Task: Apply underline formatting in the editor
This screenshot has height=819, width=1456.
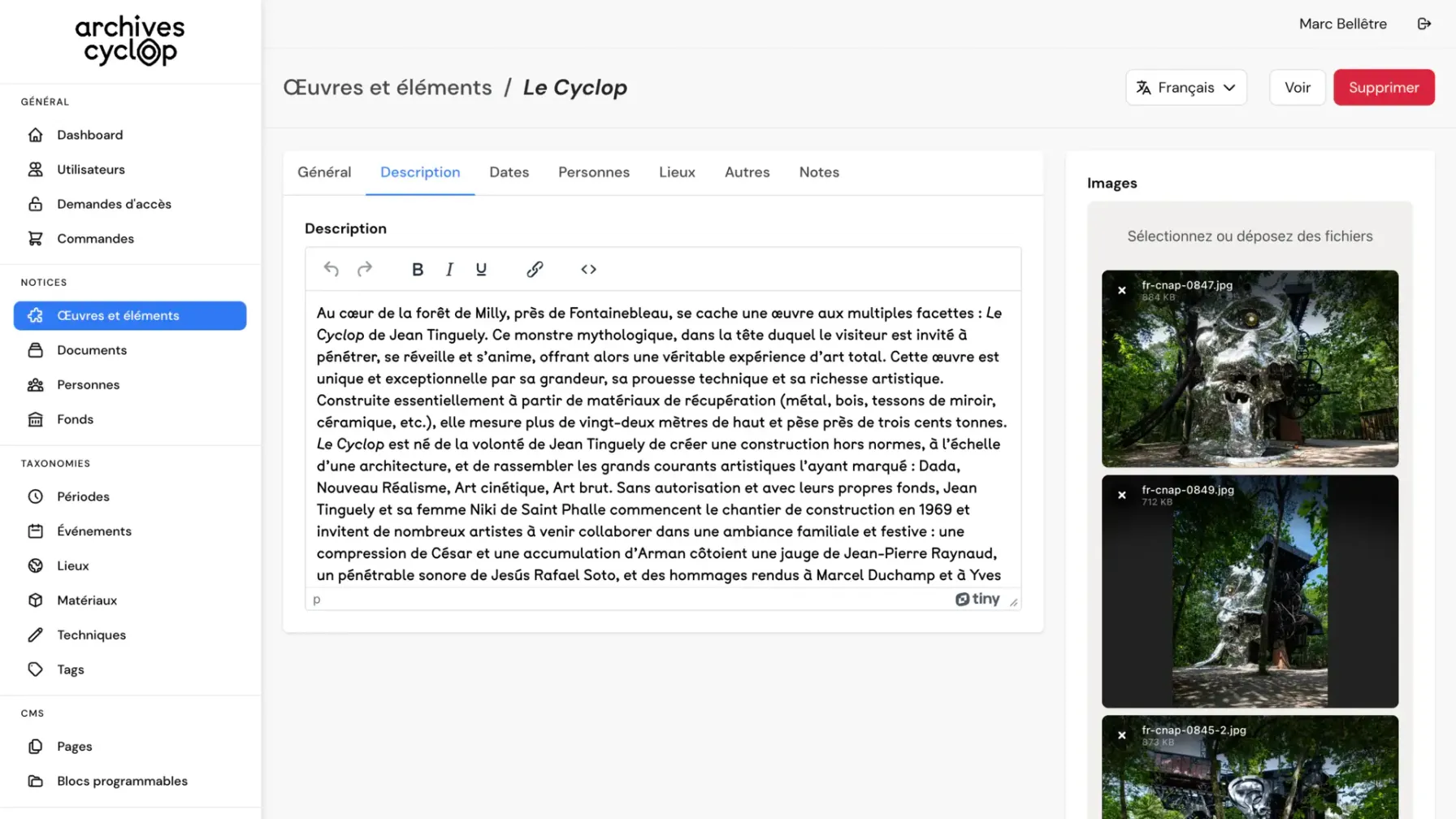Action: (481, 269)
